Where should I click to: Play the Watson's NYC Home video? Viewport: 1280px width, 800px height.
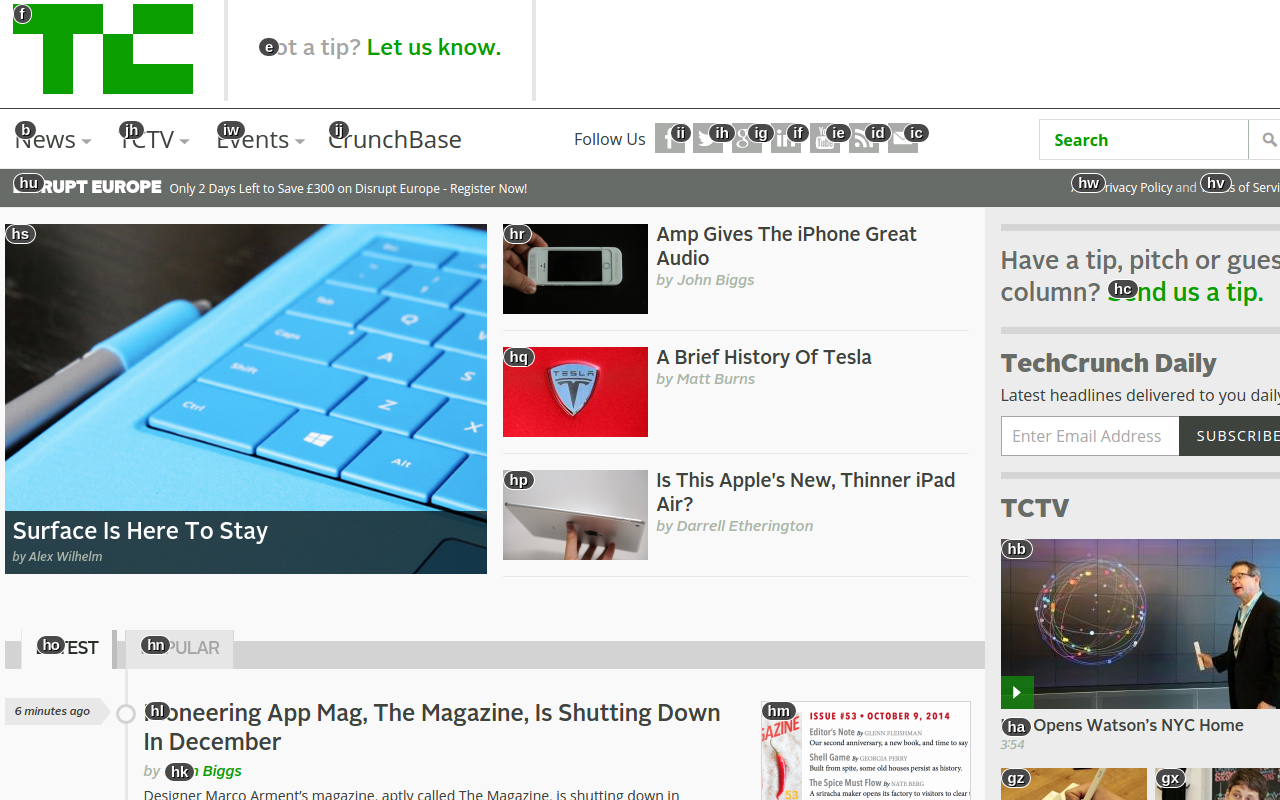click(x=1017, y=692)
